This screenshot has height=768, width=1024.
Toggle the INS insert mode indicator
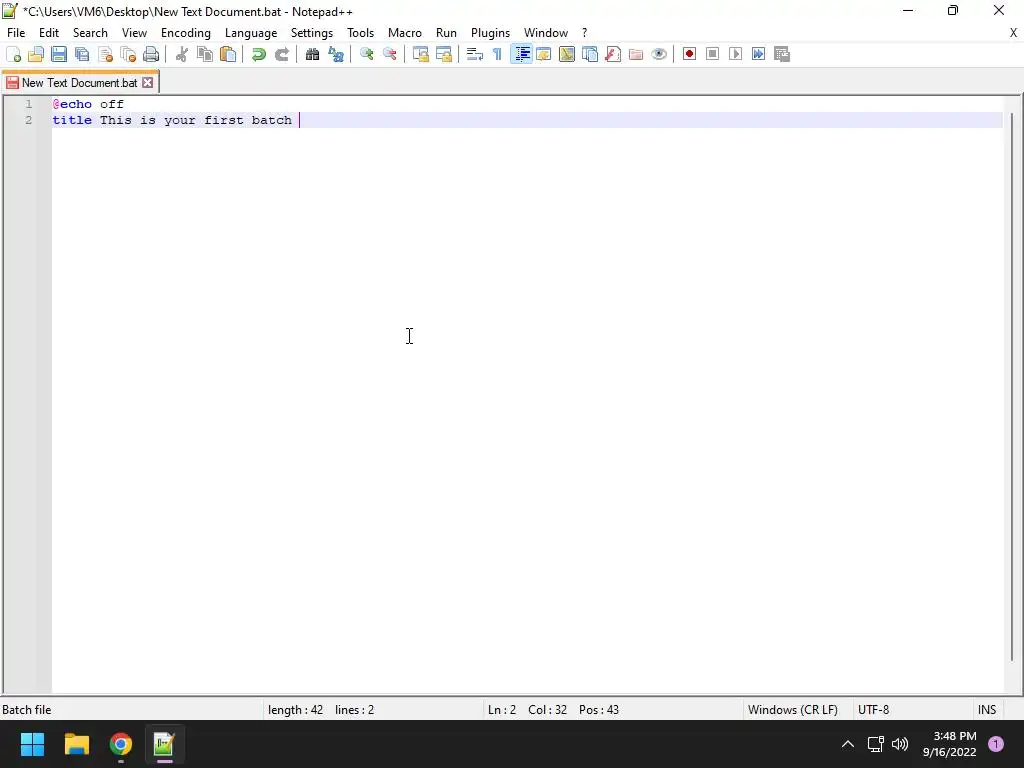pyautogui.click(x=987, y=710)
